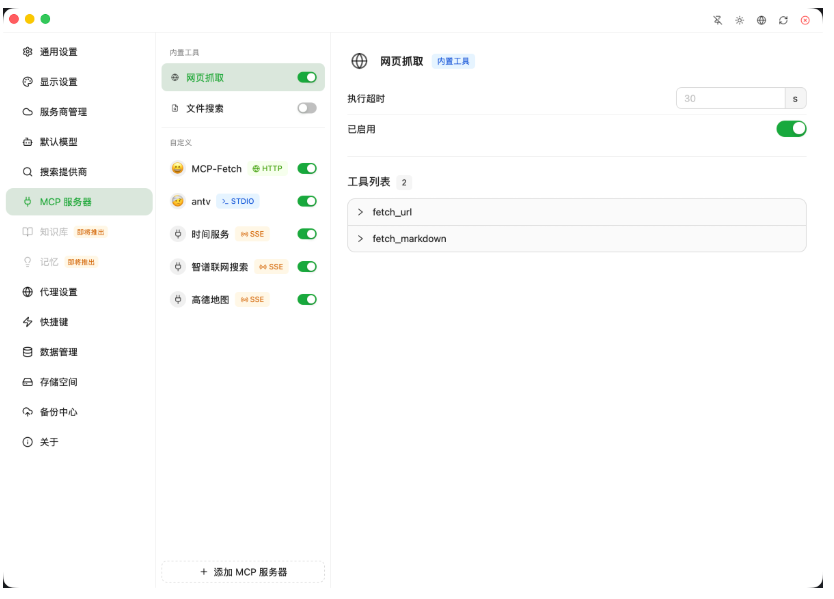Toggle off the 智谱联网搜索 server

click(307, 267)
